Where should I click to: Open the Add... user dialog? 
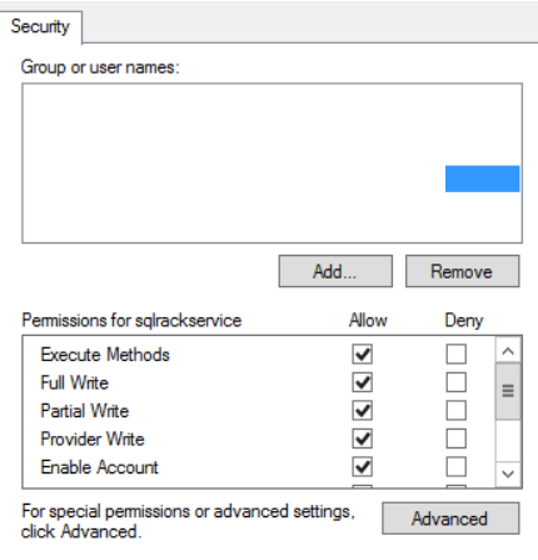(x=335, y=271)
